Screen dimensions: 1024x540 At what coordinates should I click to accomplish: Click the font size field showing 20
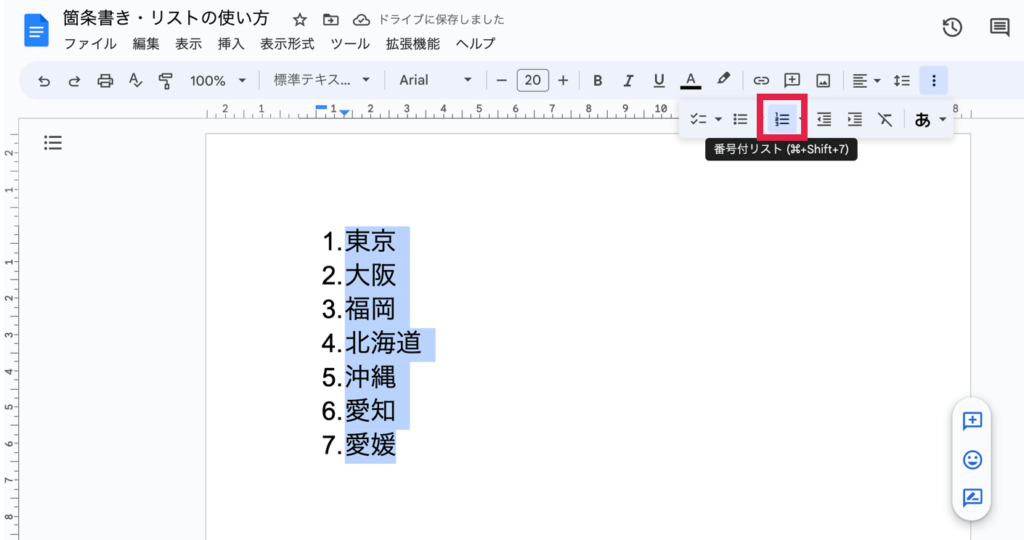532,81
